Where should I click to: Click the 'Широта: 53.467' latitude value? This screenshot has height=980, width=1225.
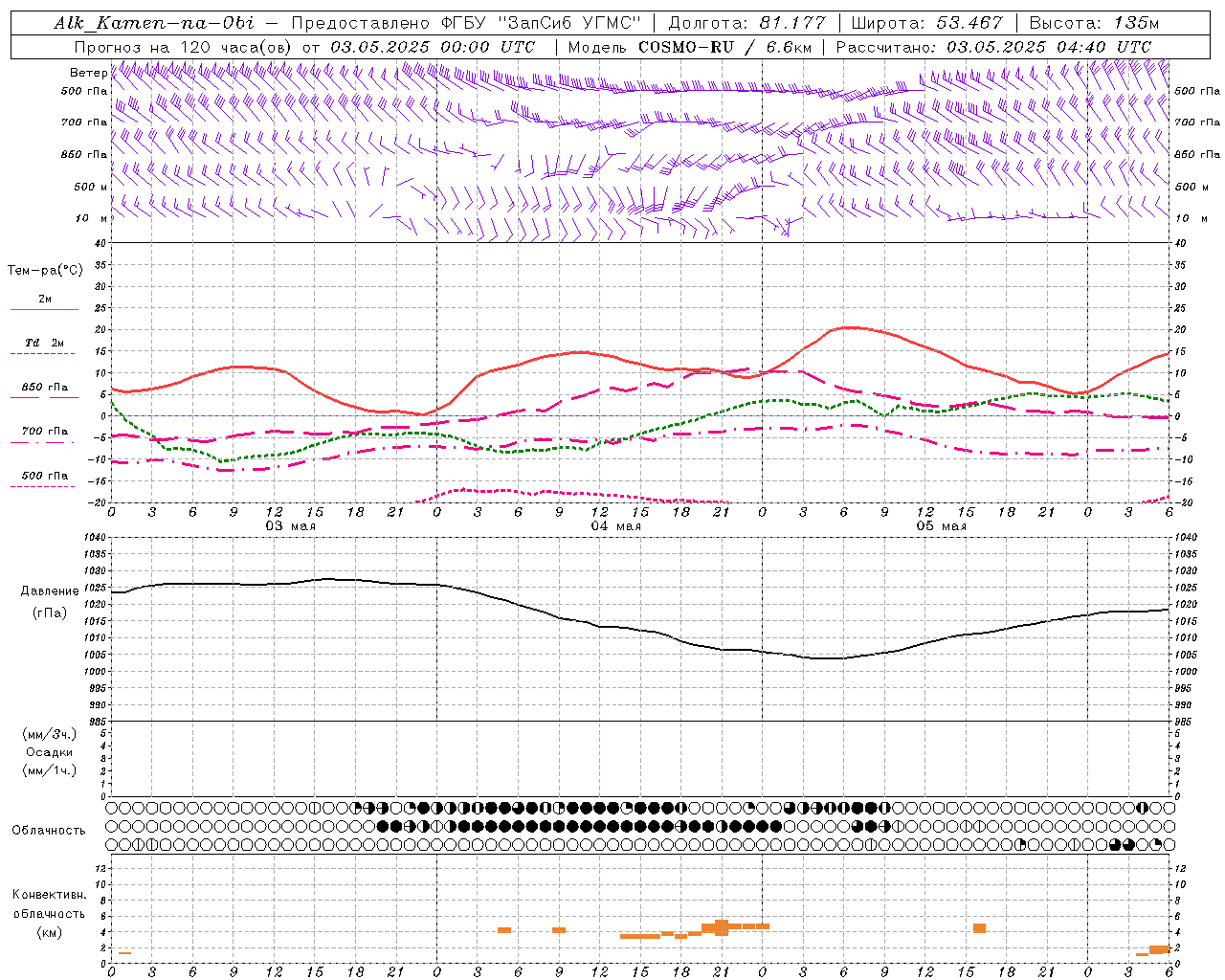click(x=927, y=23)
